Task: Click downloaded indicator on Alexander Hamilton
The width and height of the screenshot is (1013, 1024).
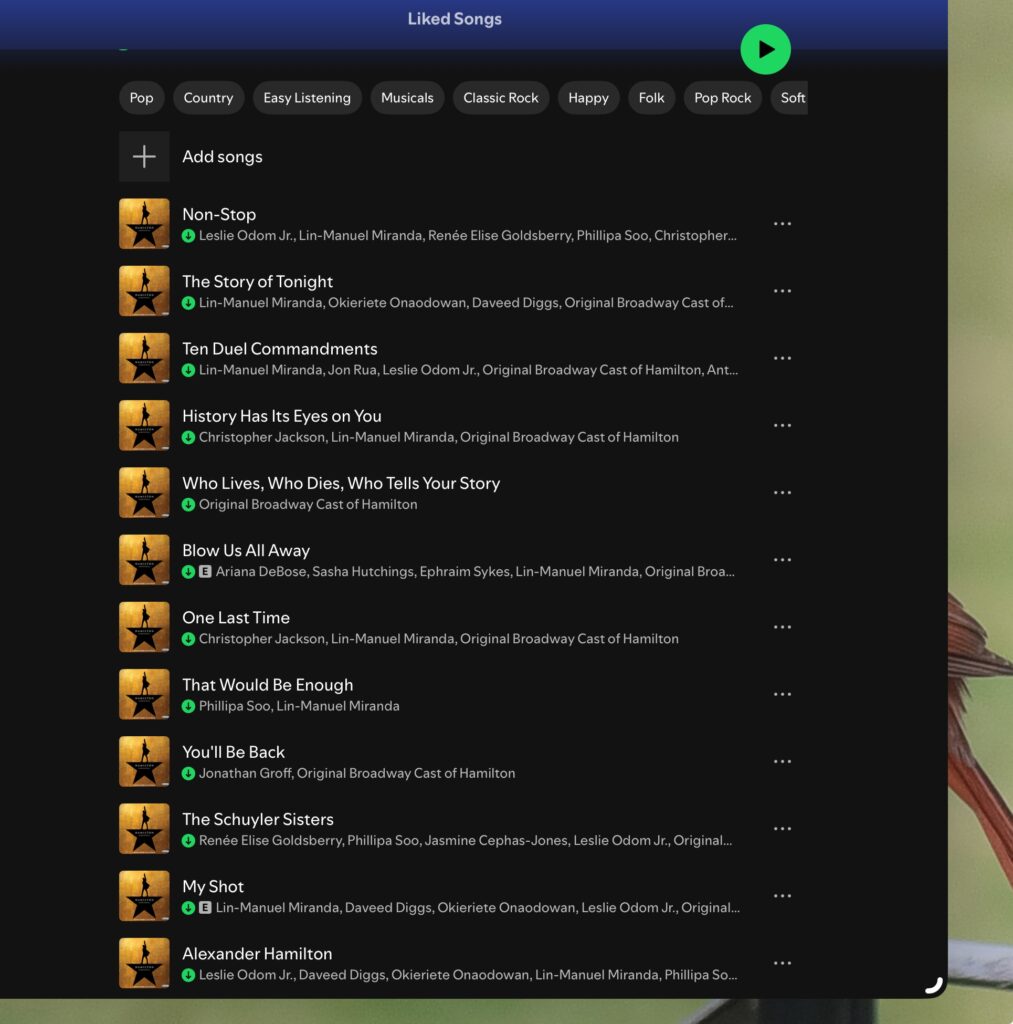Action: coord(188,976)
